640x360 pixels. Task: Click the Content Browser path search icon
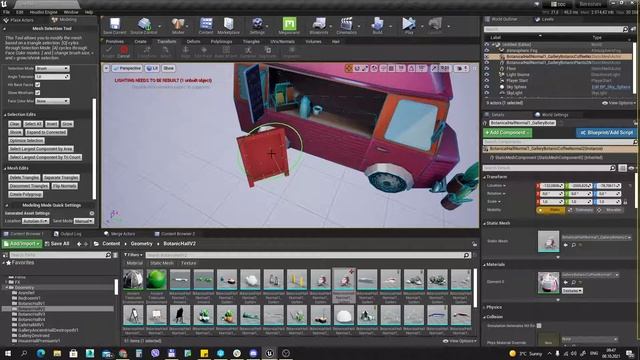click(108, 255)
